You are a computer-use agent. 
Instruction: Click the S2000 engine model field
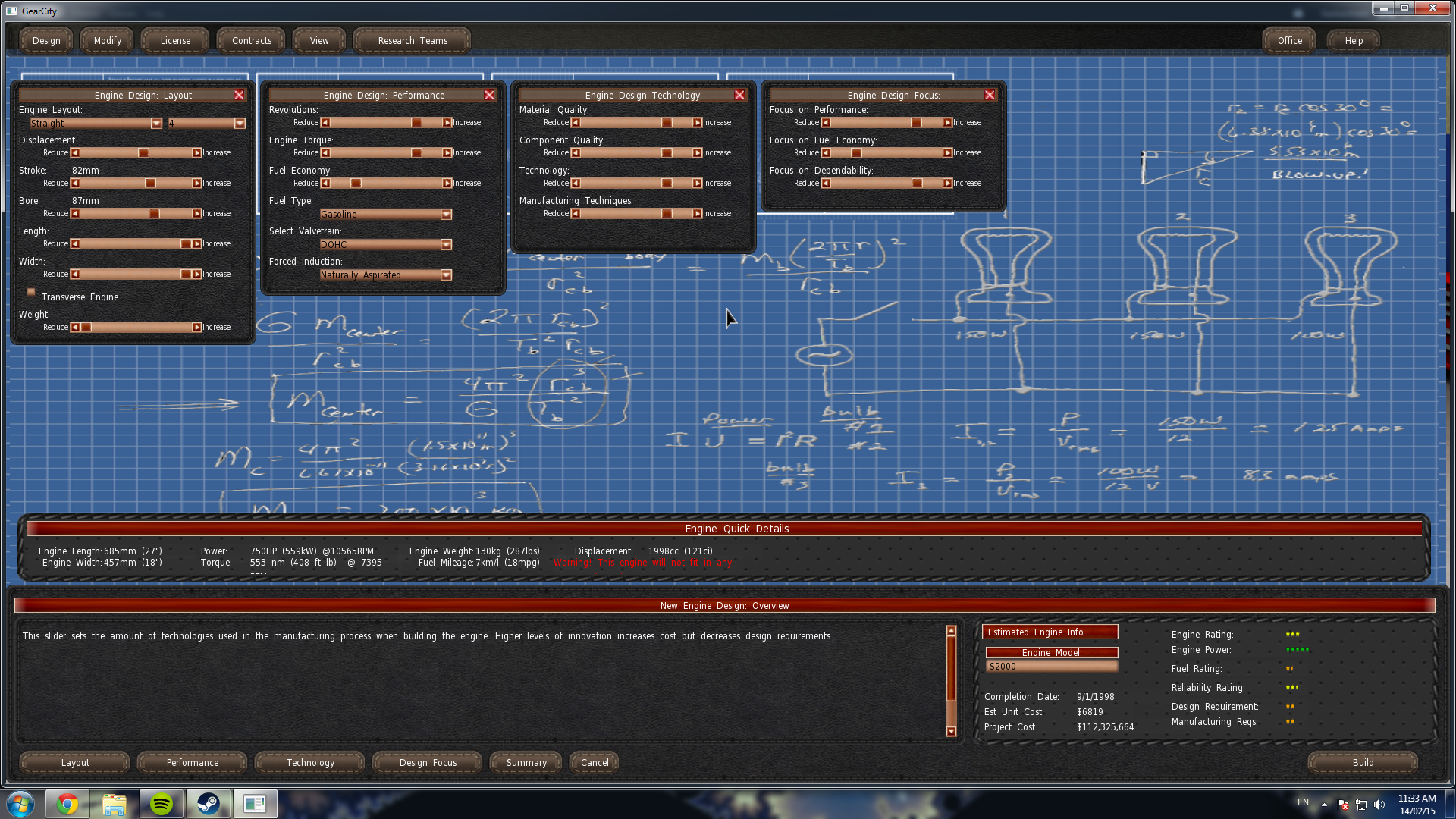(1051, 667)
